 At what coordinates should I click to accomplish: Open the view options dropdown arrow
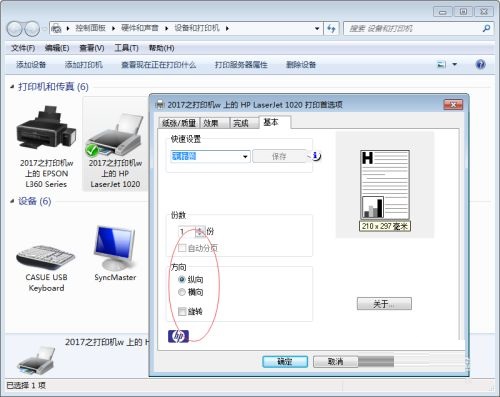point(455,64)
